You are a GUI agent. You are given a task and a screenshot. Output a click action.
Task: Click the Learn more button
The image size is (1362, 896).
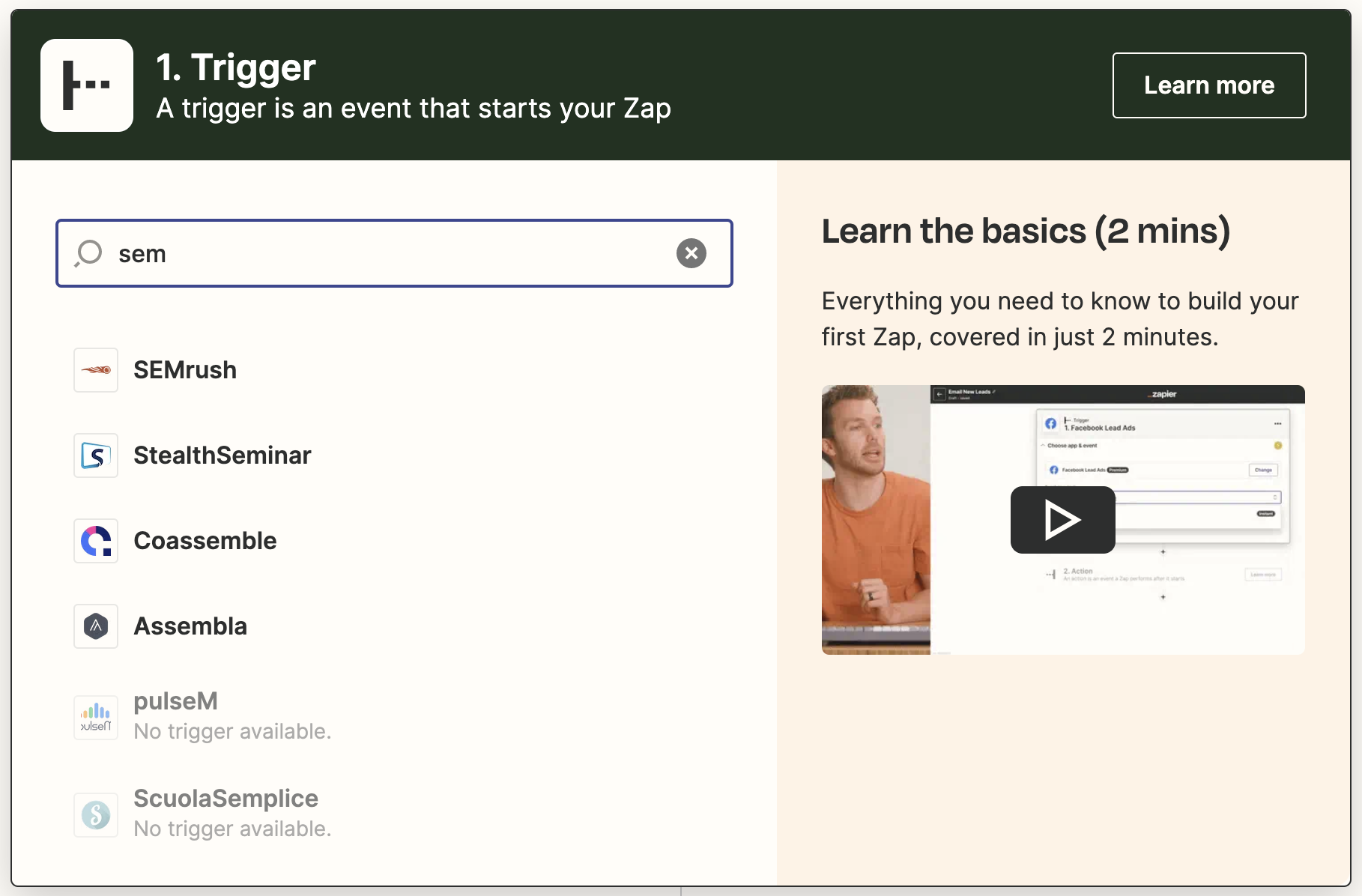1208,85
